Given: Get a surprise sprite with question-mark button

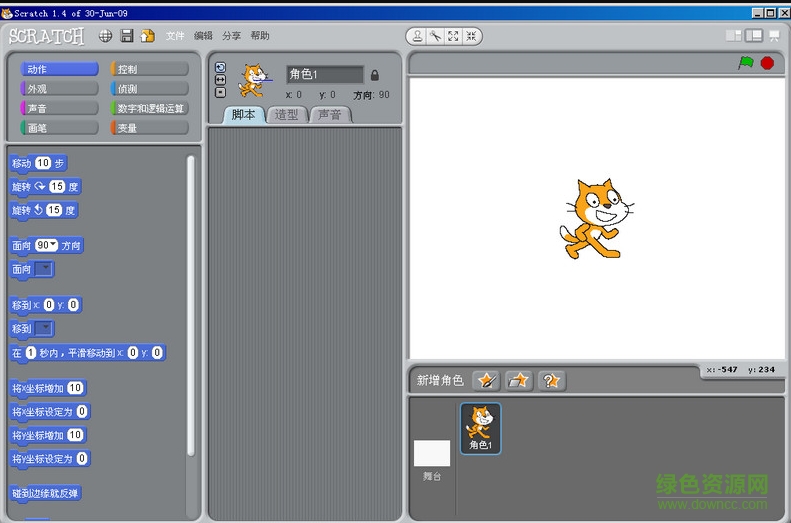Looking at the screenshot, I should (x=551, y=380).
